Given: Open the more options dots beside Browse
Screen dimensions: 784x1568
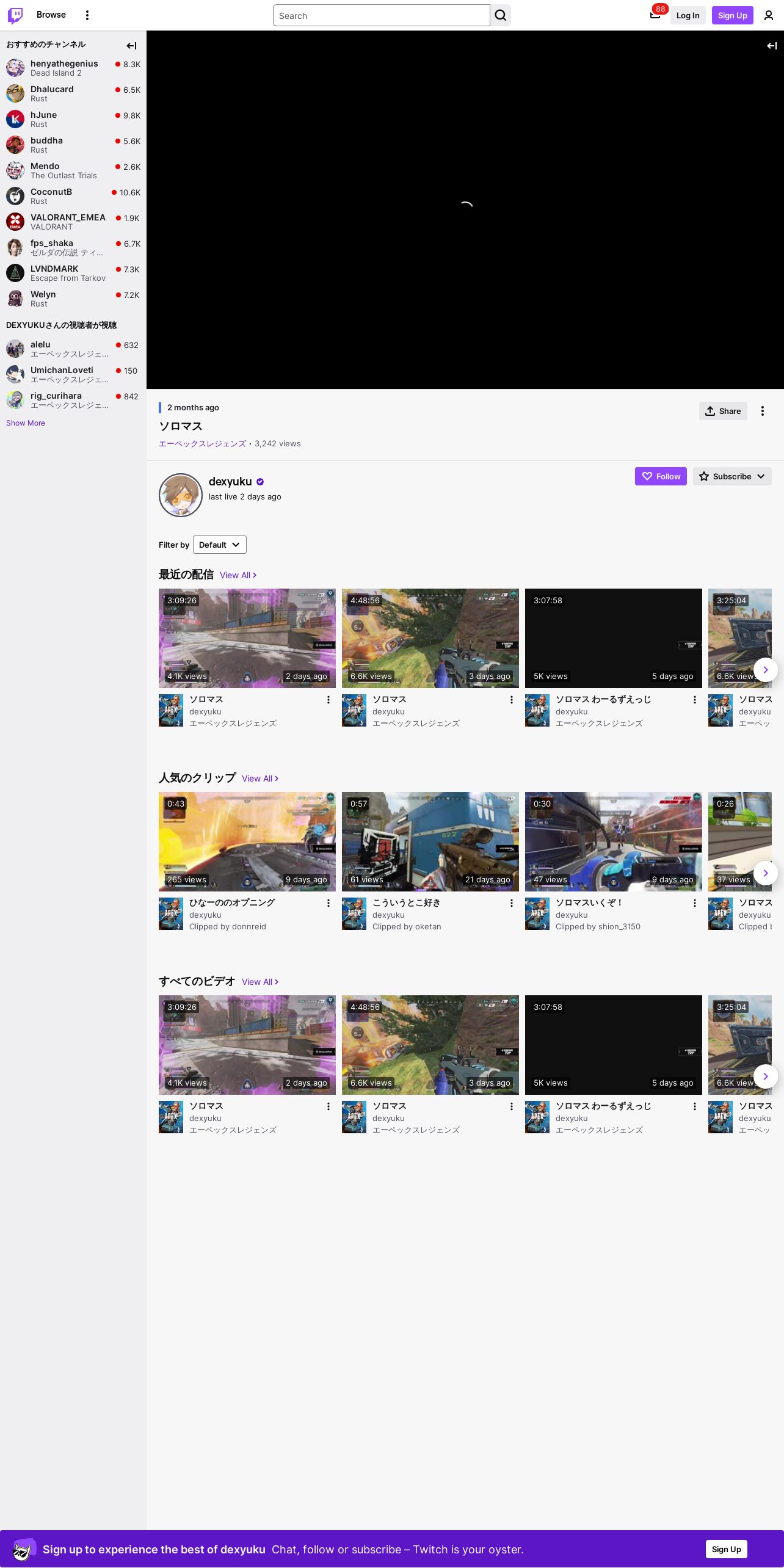Looking at the screenshot, I should [87, 15].
